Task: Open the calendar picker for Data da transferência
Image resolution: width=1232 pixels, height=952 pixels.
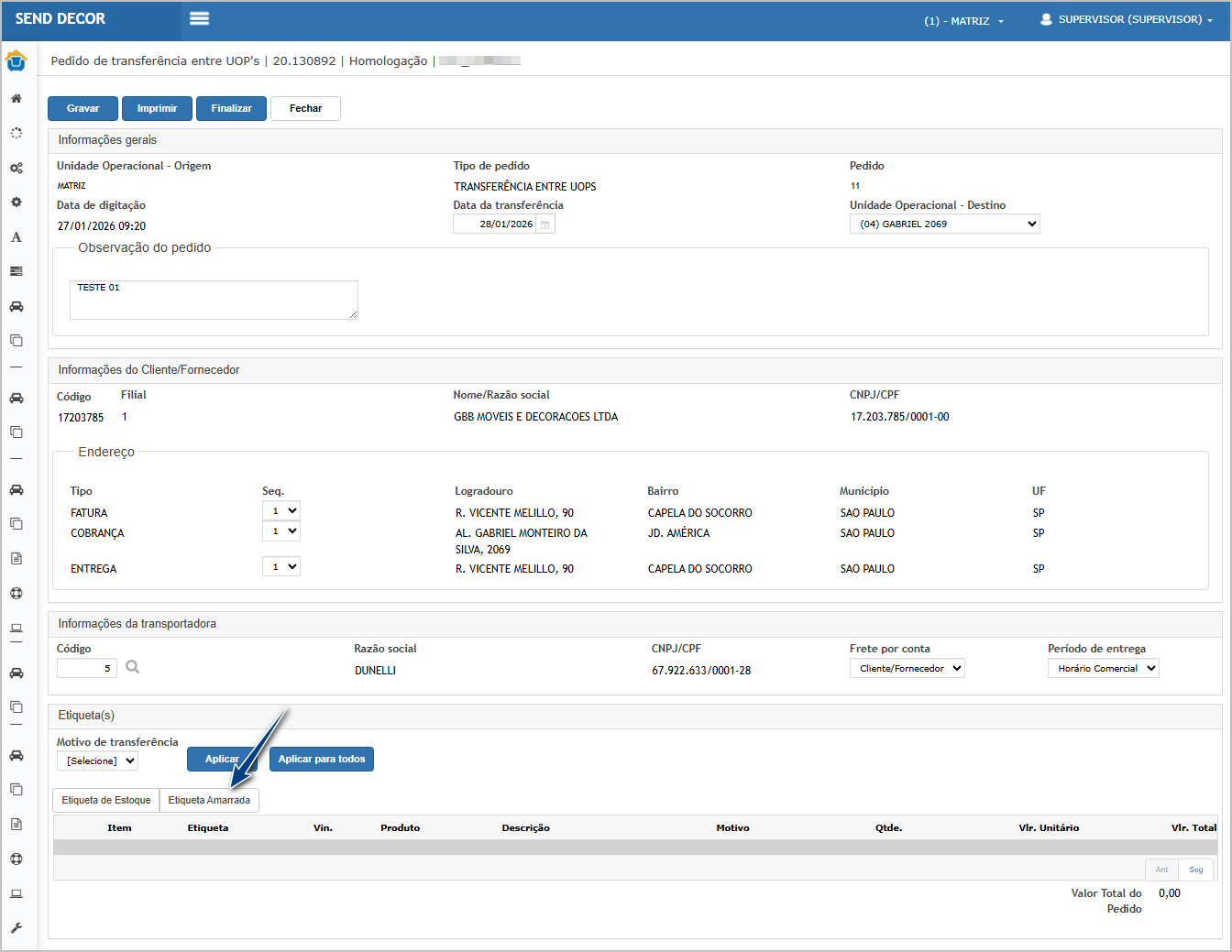Action: pos(544,224)
